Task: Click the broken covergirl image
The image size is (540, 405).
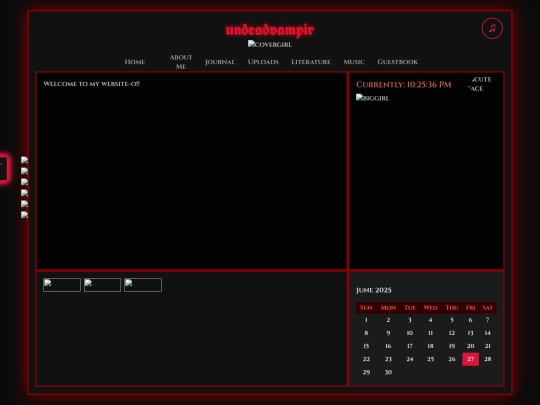Action: coord(270,44)
